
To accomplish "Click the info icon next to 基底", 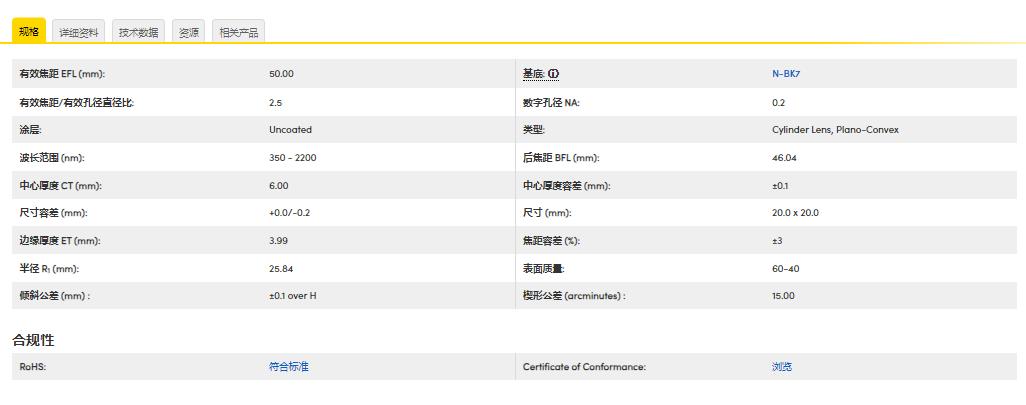I will coord(553,74).
